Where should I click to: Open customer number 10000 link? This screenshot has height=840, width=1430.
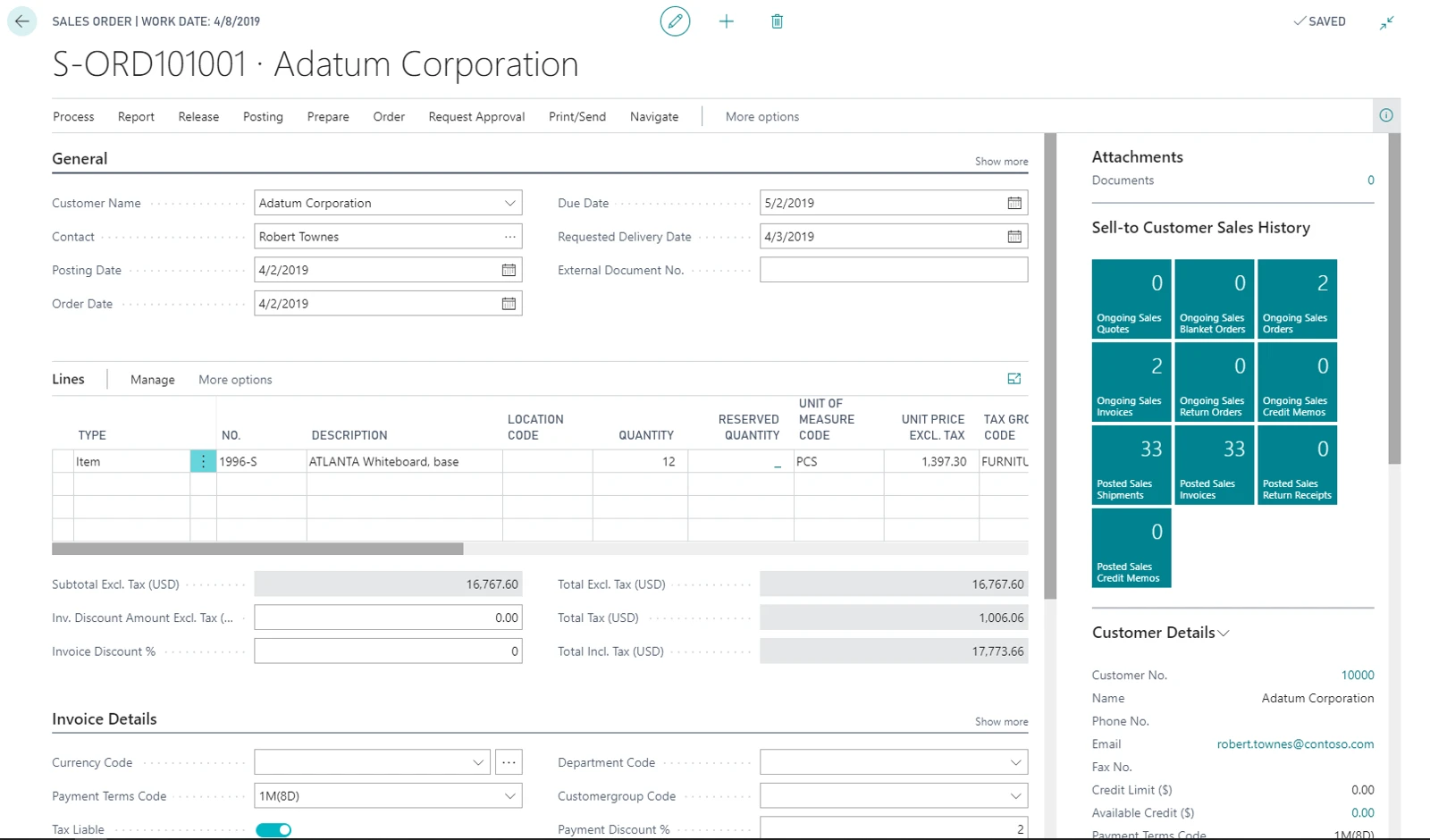(1358, 676)
